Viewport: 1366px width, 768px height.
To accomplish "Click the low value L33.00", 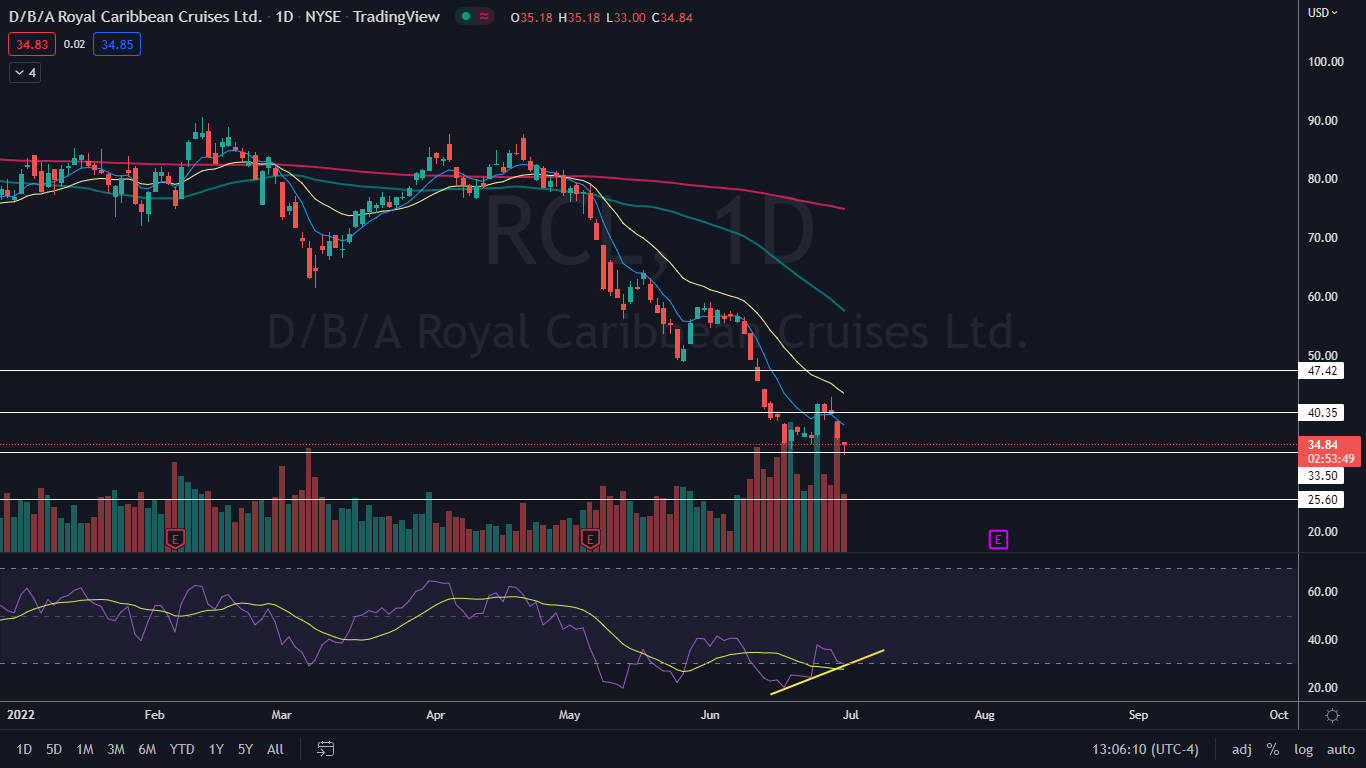I will (x=626, y=17).
